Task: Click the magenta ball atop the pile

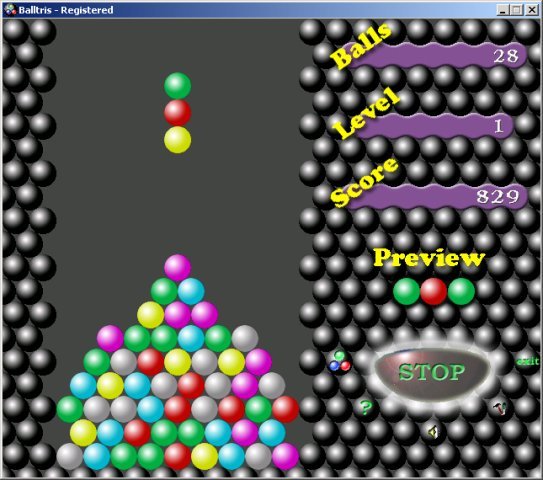Action: click(178, 268)
